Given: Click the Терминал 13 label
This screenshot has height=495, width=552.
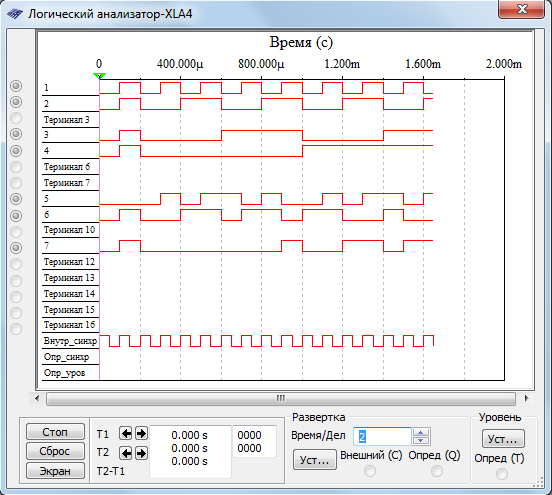Looking at the screenshot, I should click(69, 278).
